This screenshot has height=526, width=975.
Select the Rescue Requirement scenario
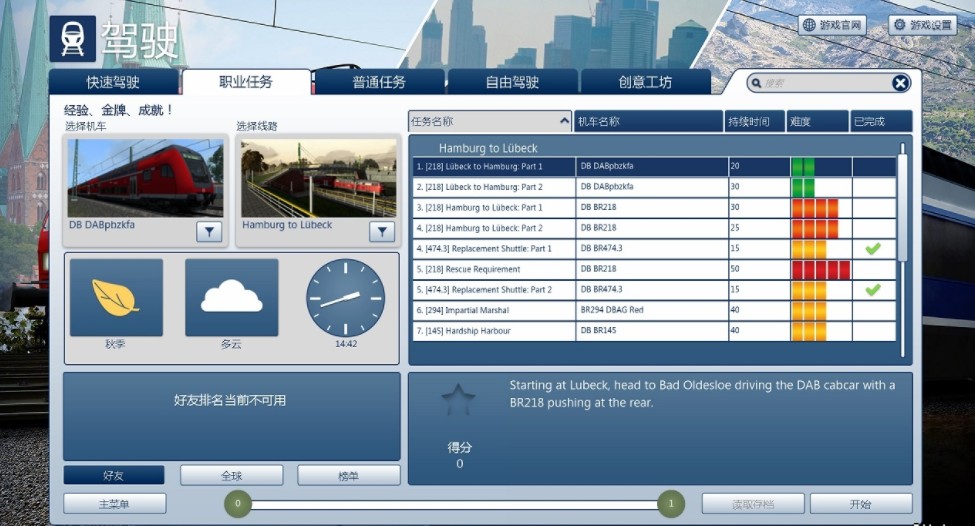(654, 269)
